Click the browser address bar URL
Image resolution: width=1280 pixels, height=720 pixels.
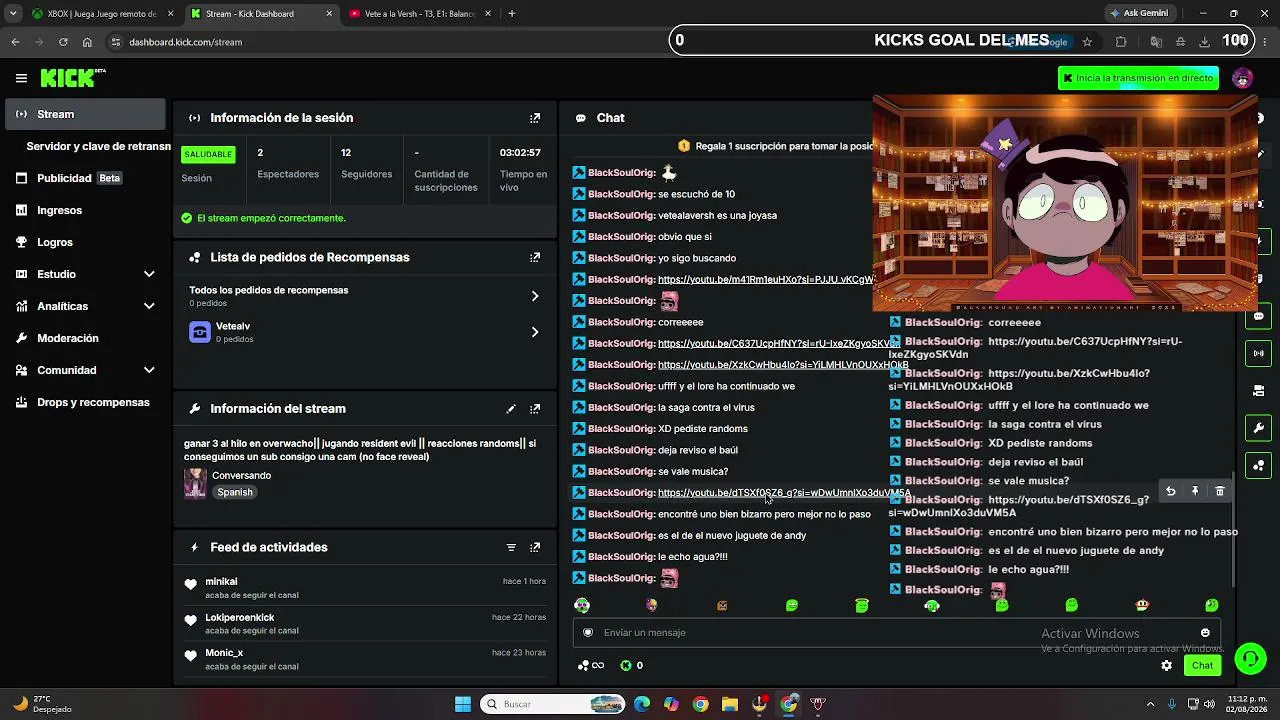click(185, 42)
